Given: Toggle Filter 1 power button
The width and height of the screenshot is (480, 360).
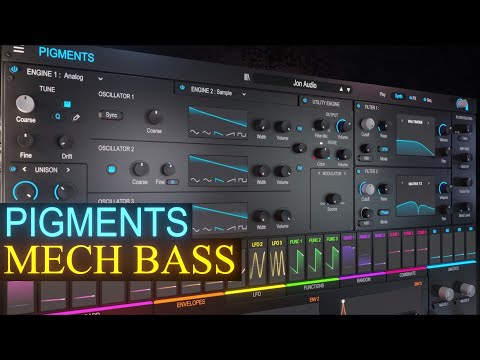Looking at the screenshot, I should click(x=359, y=106).
